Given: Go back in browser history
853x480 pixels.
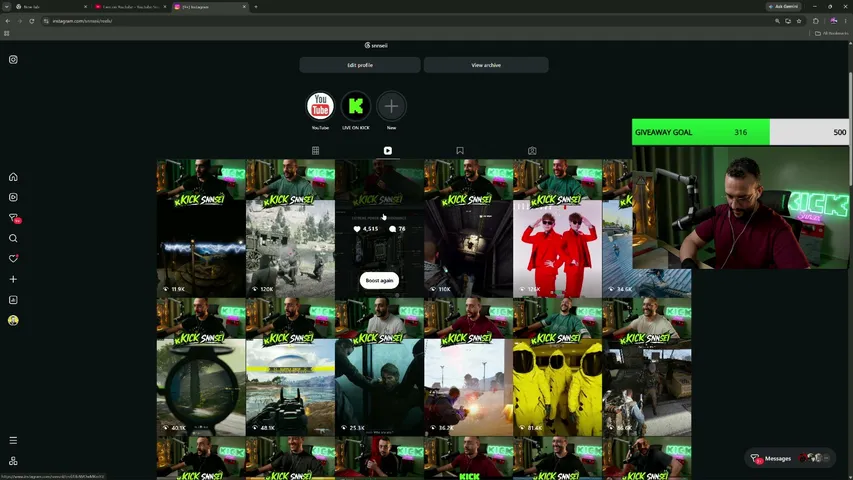Looking at the screenshot, I should point(8,21).
